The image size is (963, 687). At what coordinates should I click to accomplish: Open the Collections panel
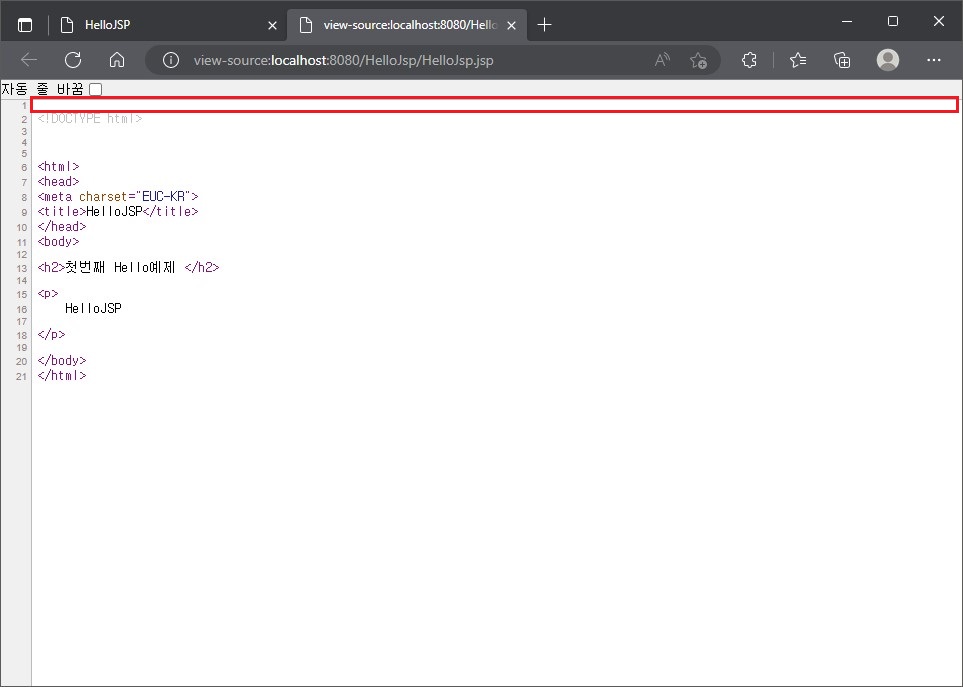[x=842, y=60]
